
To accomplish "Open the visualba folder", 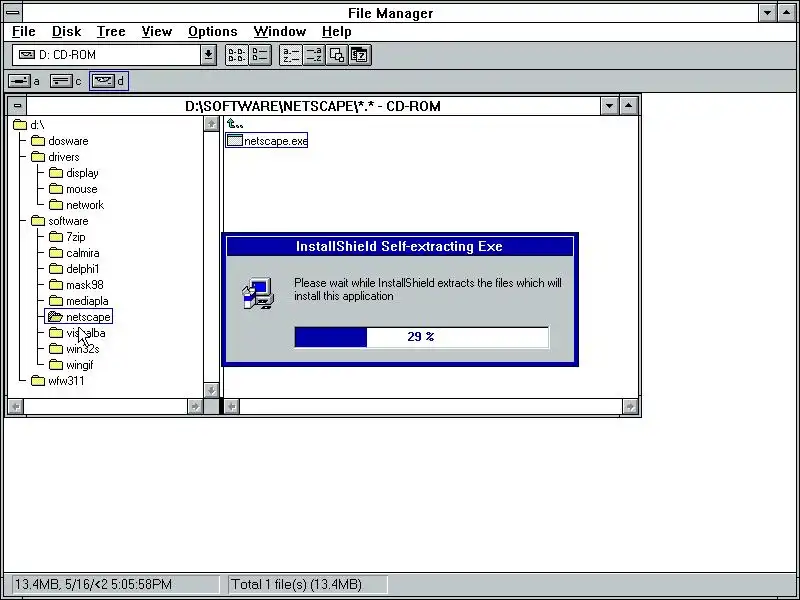I will point(77,333).
